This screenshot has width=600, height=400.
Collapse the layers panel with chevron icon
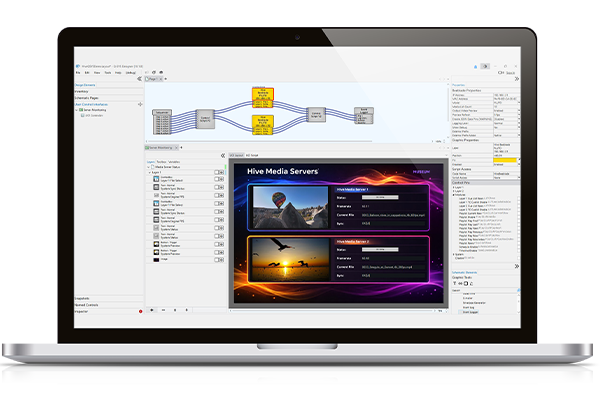coord(221,156)
